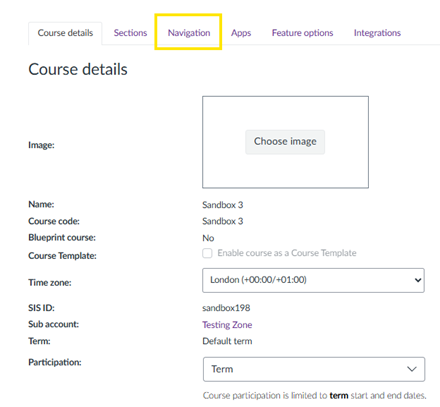Click the Sandbox 3 Name value

point(223,205)
